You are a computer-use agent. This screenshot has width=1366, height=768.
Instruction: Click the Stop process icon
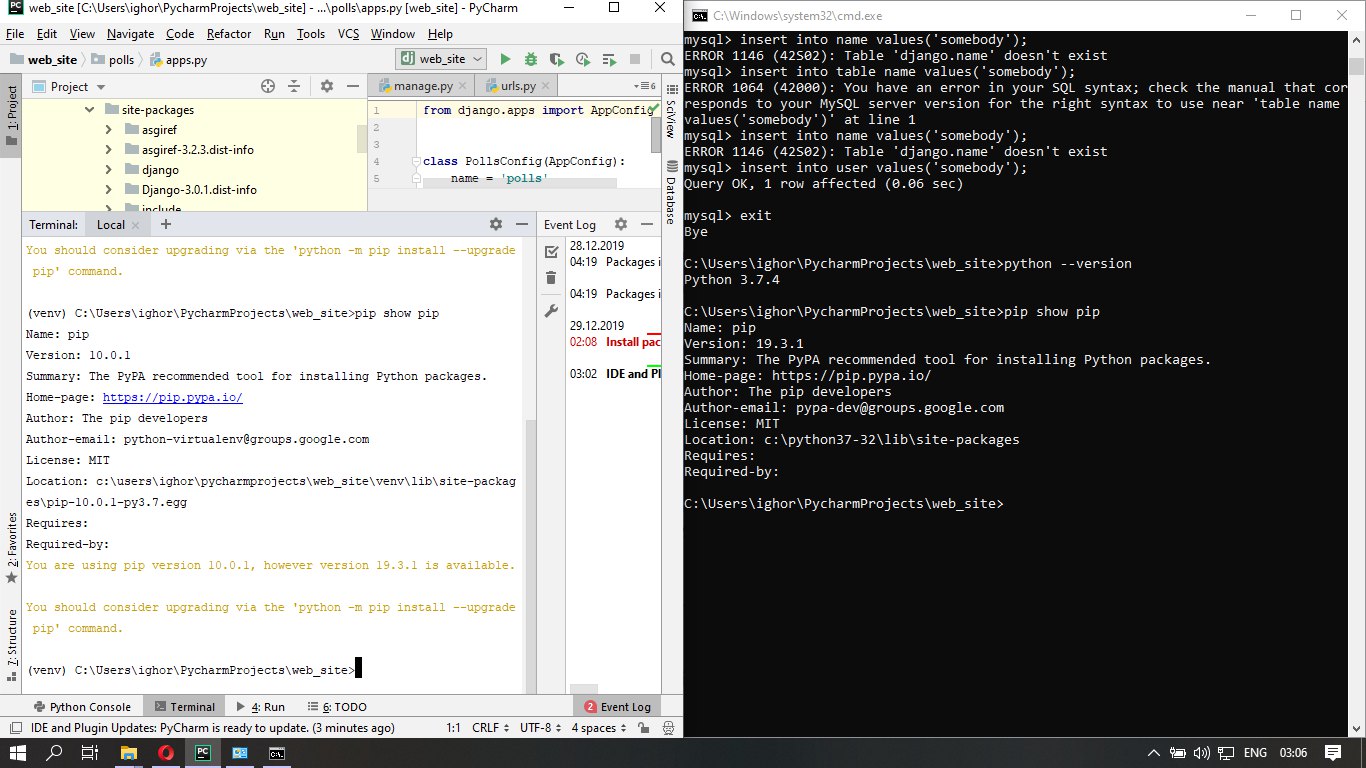636,60
